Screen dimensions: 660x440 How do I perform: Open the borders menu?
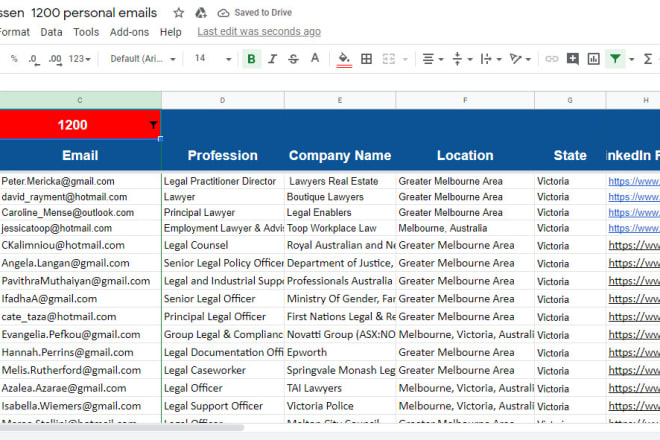click(367, 59)
